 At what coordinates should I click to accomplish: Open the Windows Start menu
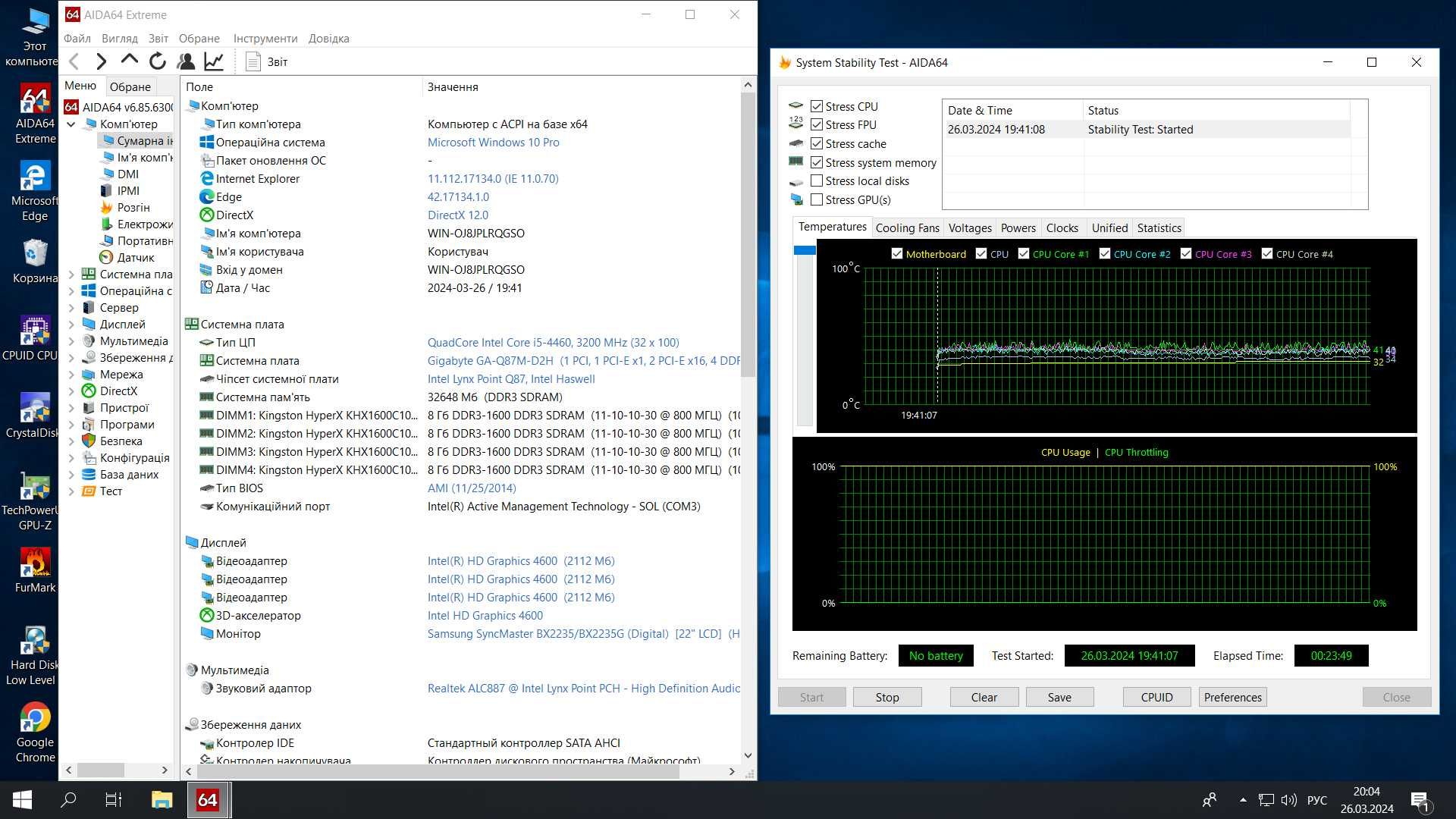[22, 799]
